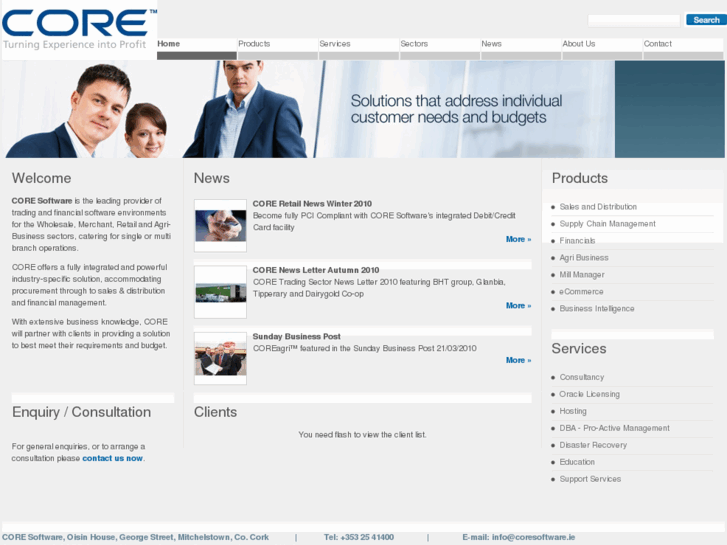
Task: Click More for Sunday Business Post
Action: point(518,360)
